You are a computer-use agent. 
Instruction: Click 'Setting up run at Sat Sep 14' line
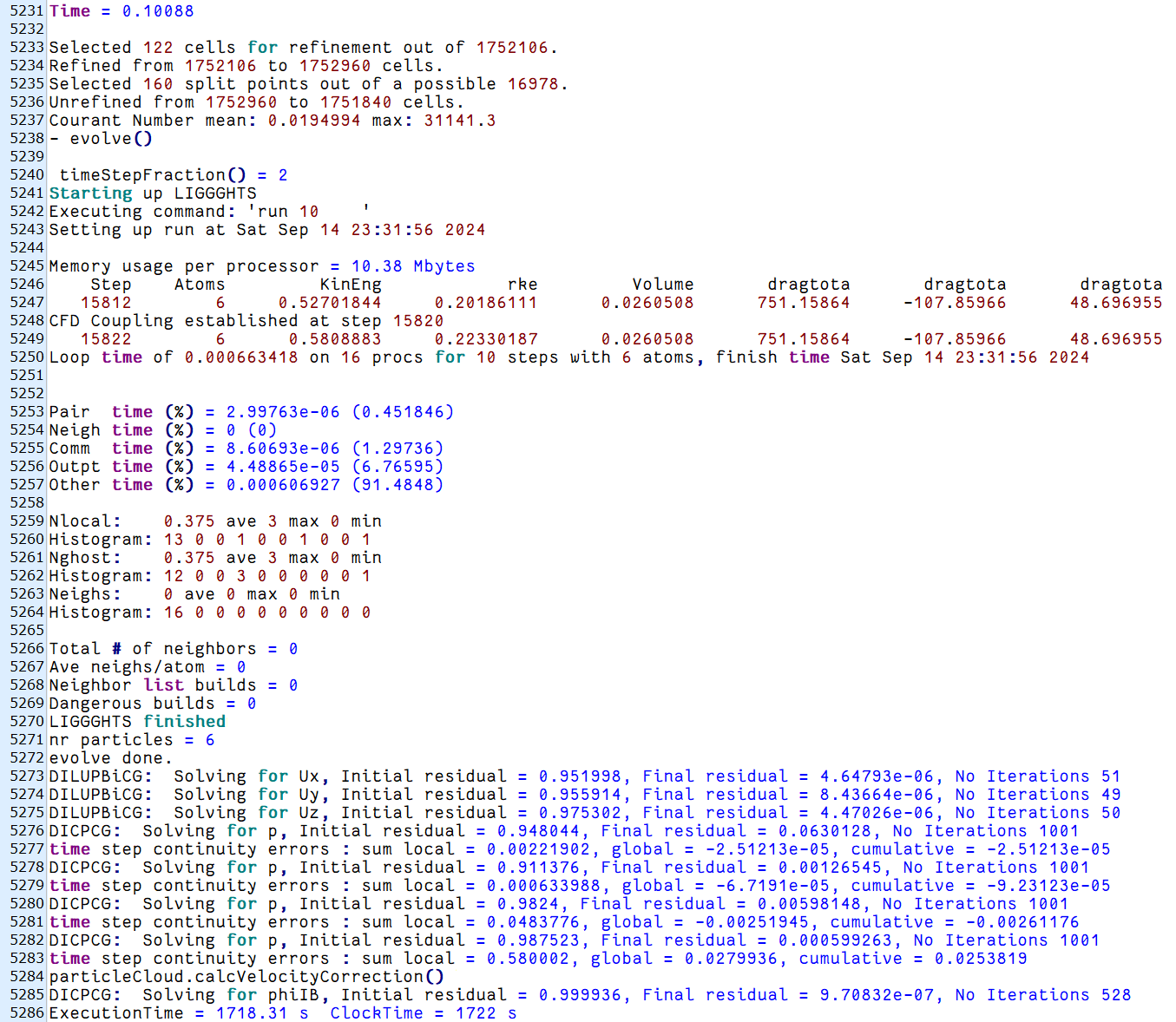[267, 230]
